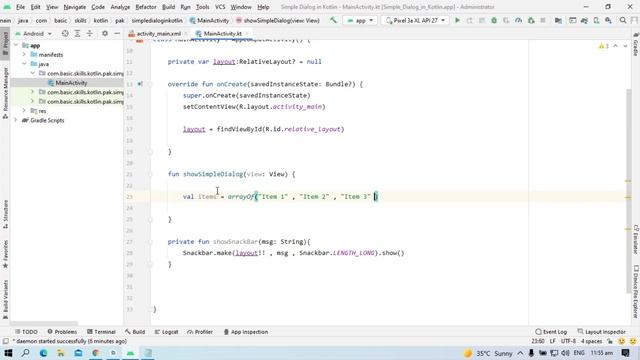Open the TODO tool window
The width and height of the screenshot is (640, 360).
coord(26,332)
